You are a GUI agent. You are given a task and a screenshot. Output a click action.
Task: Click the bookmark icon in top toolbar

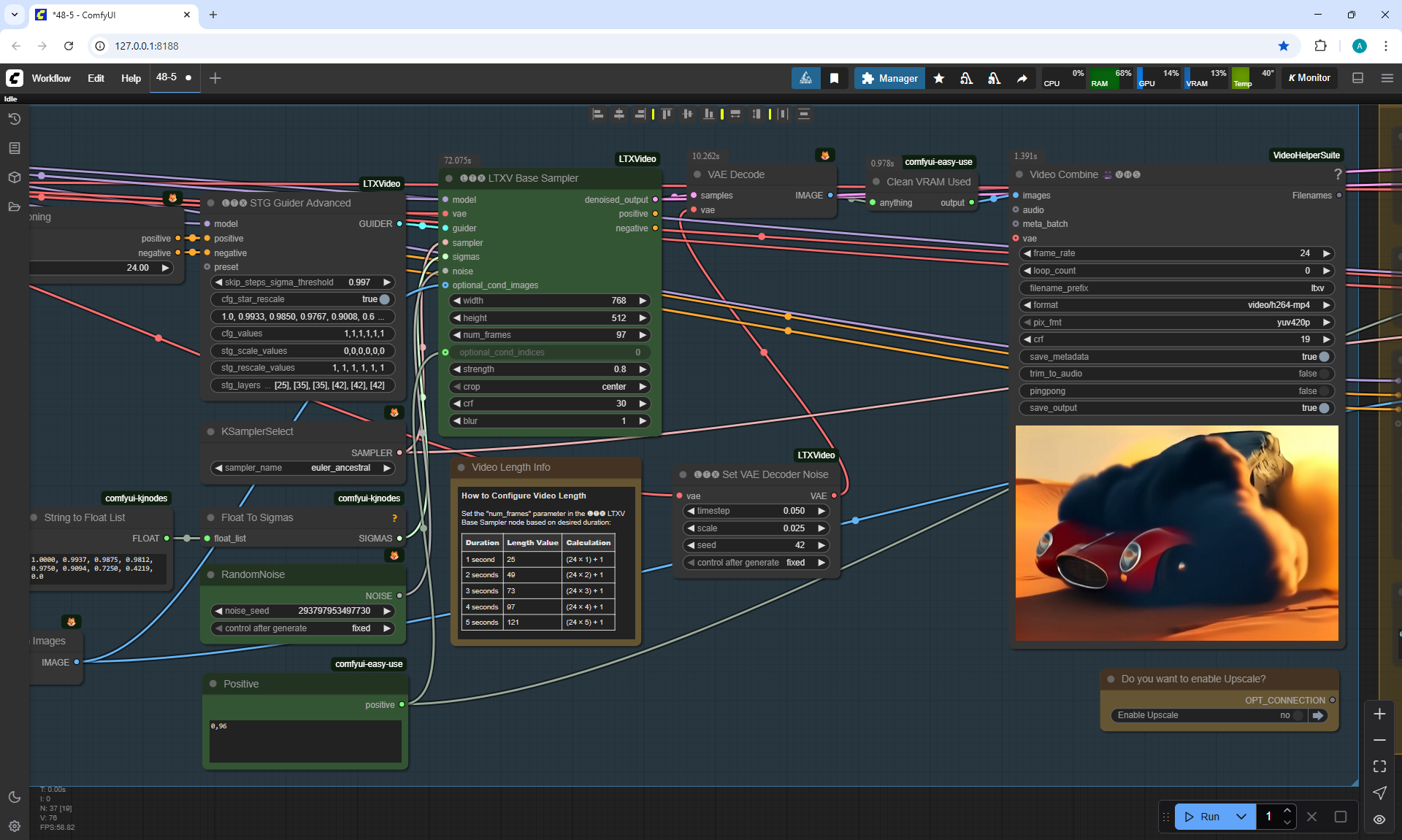pyautogui.click(x=834, y=78)
